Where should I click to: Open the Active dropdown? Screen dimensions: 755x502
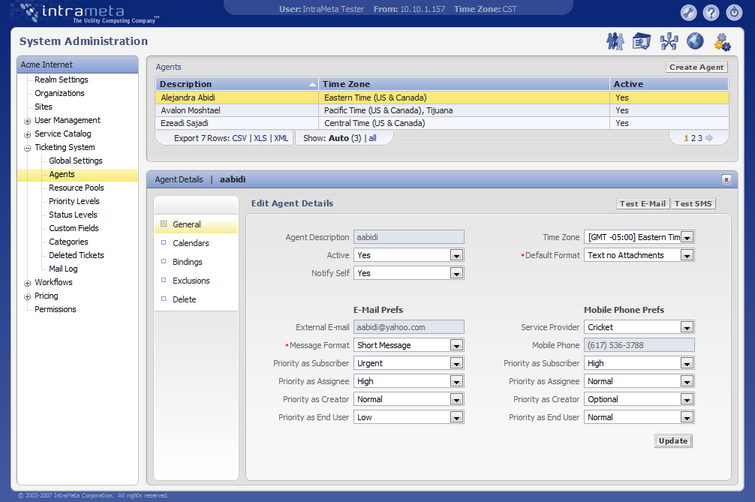[x=456, y=255]
